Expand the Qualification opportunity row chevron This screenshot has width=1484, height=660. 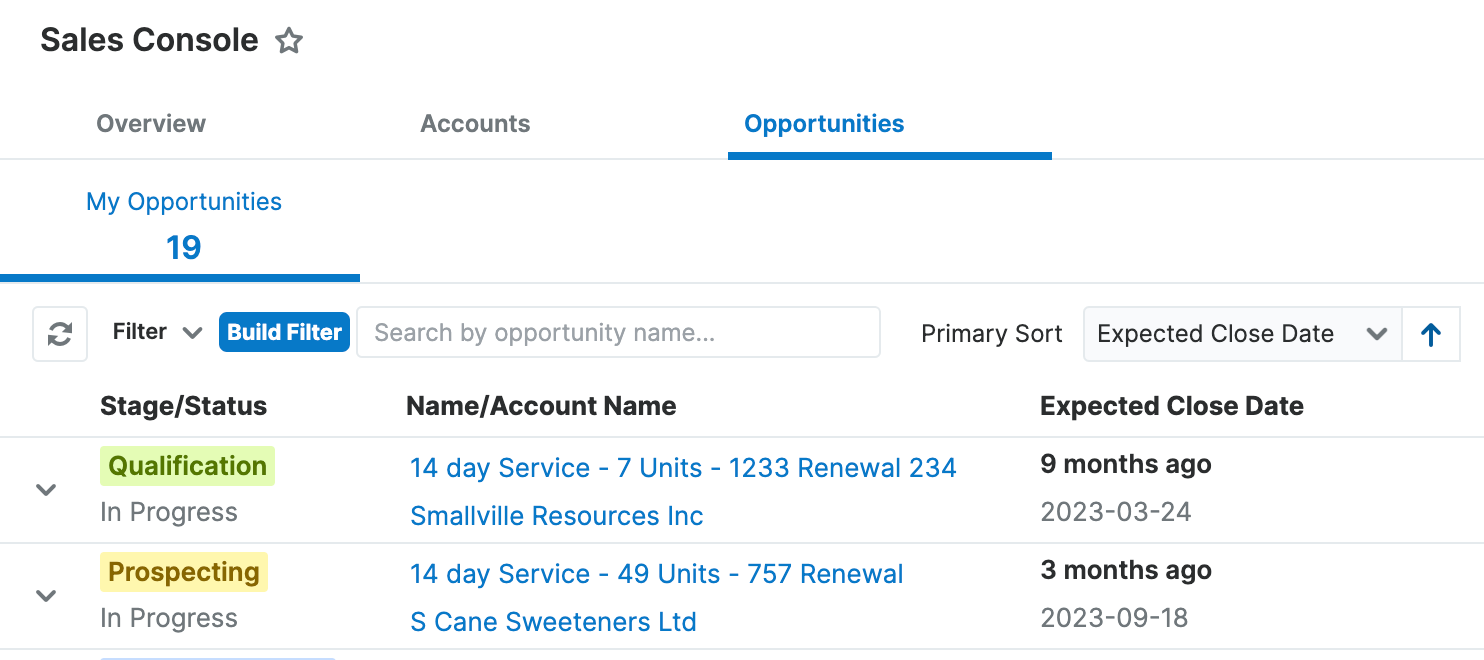tap(45, 490)
